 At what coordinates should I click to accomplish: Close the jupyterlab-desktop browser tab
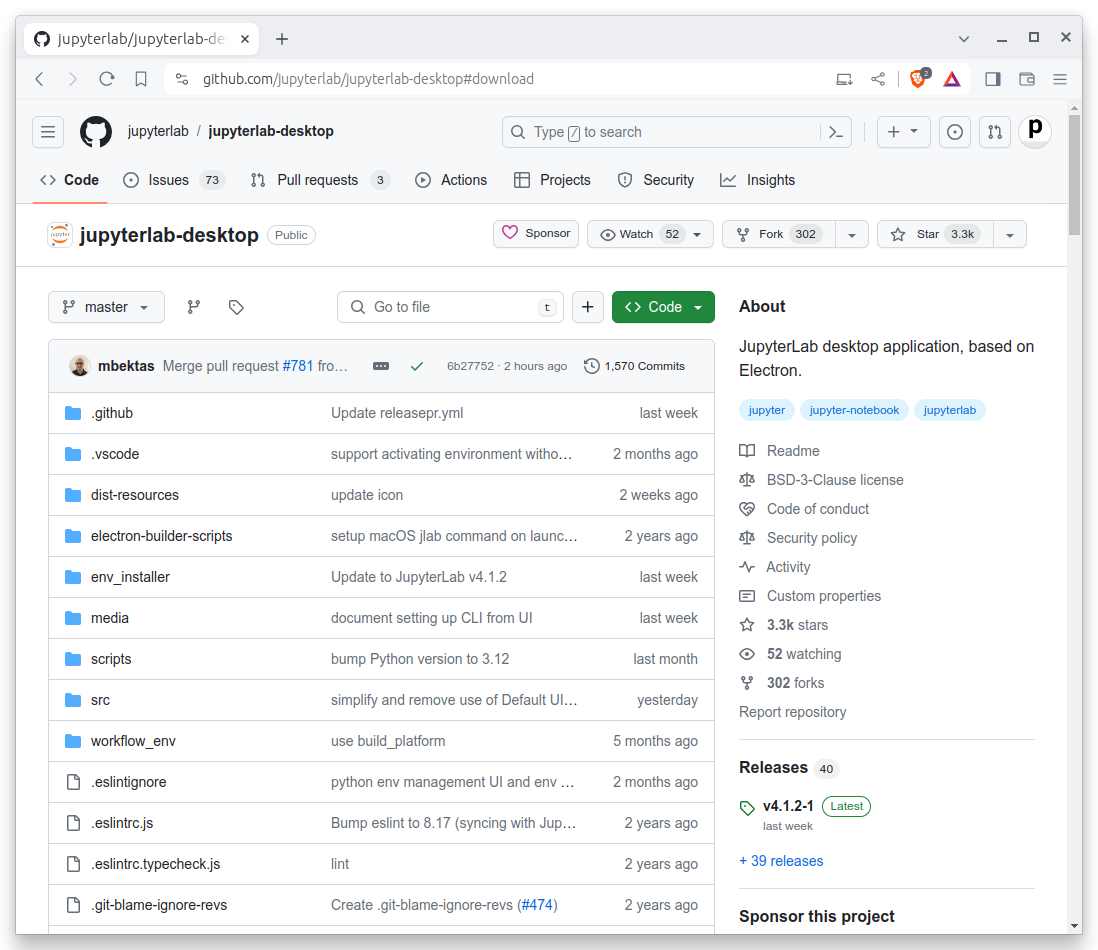coord(244,39)
